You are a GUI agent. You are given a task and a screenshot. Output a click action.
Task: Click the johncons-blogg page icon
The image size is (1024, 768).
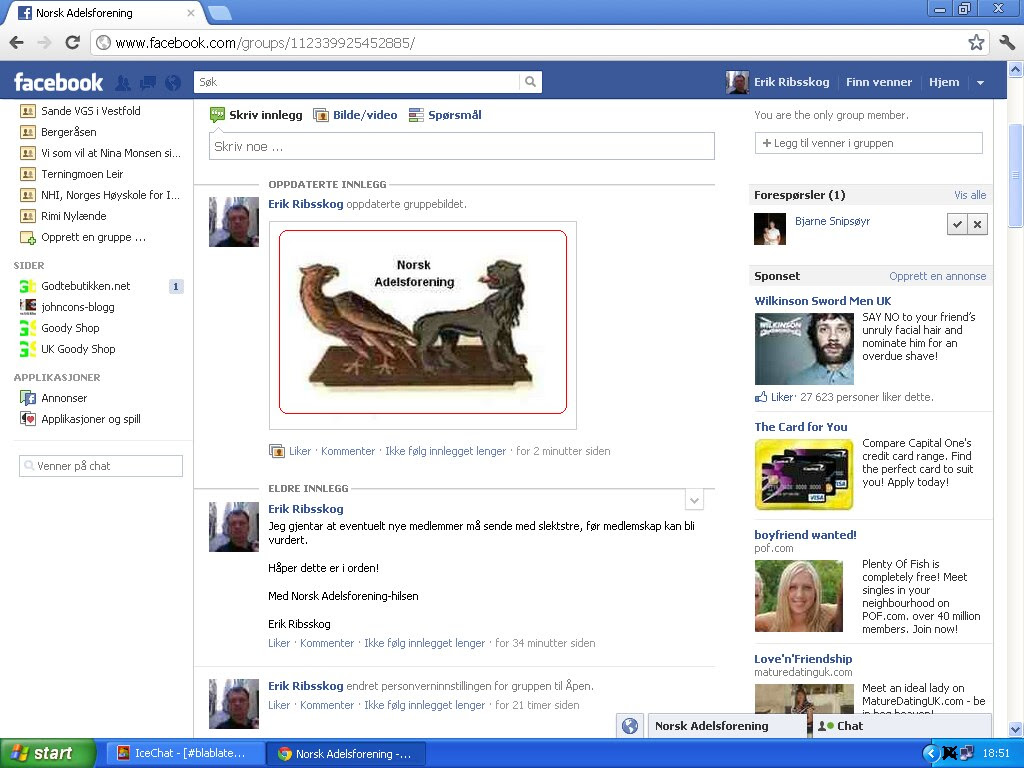pos(27,307)
